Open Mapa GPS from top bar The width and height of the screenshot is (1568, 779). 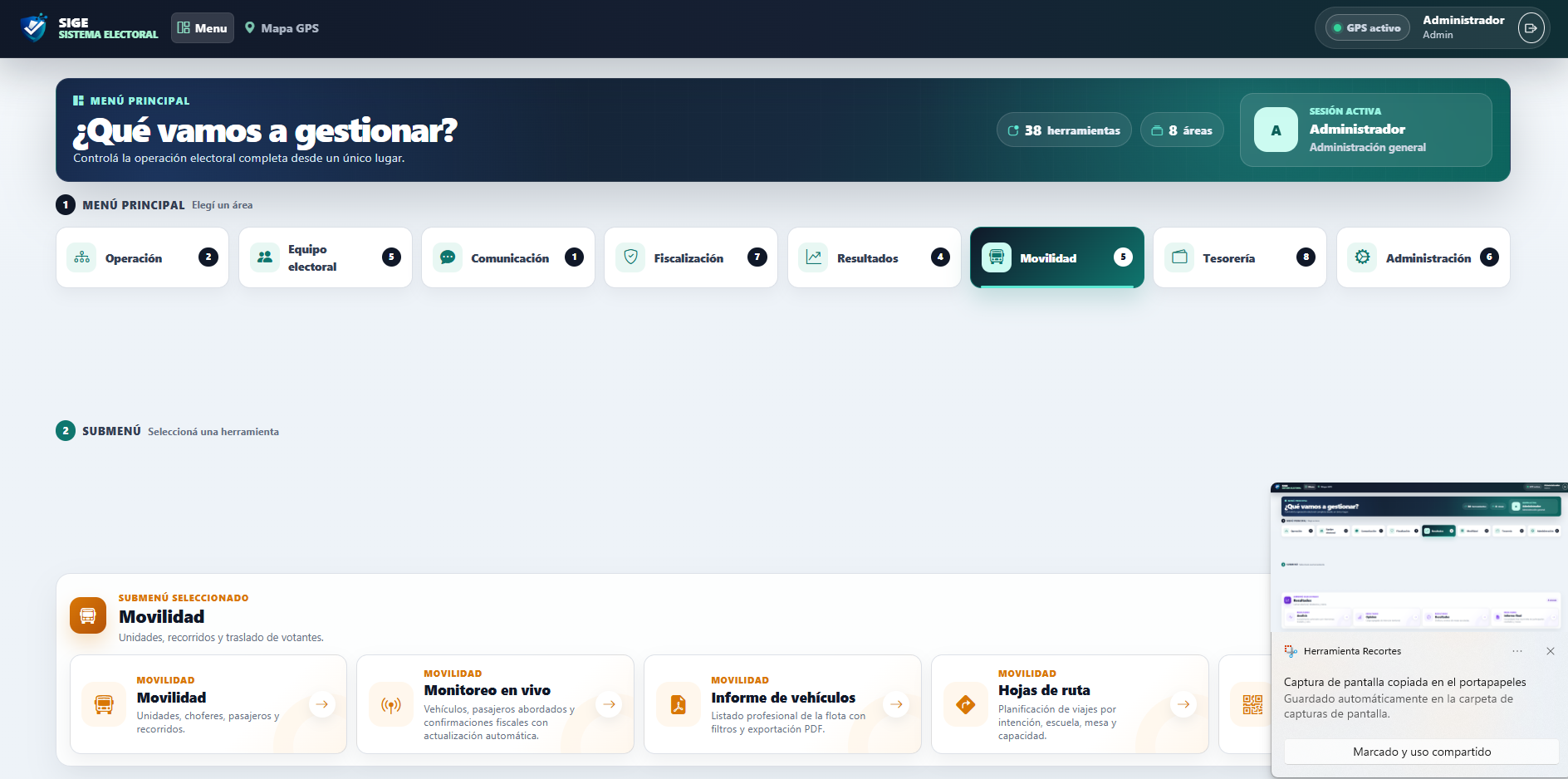282,28
